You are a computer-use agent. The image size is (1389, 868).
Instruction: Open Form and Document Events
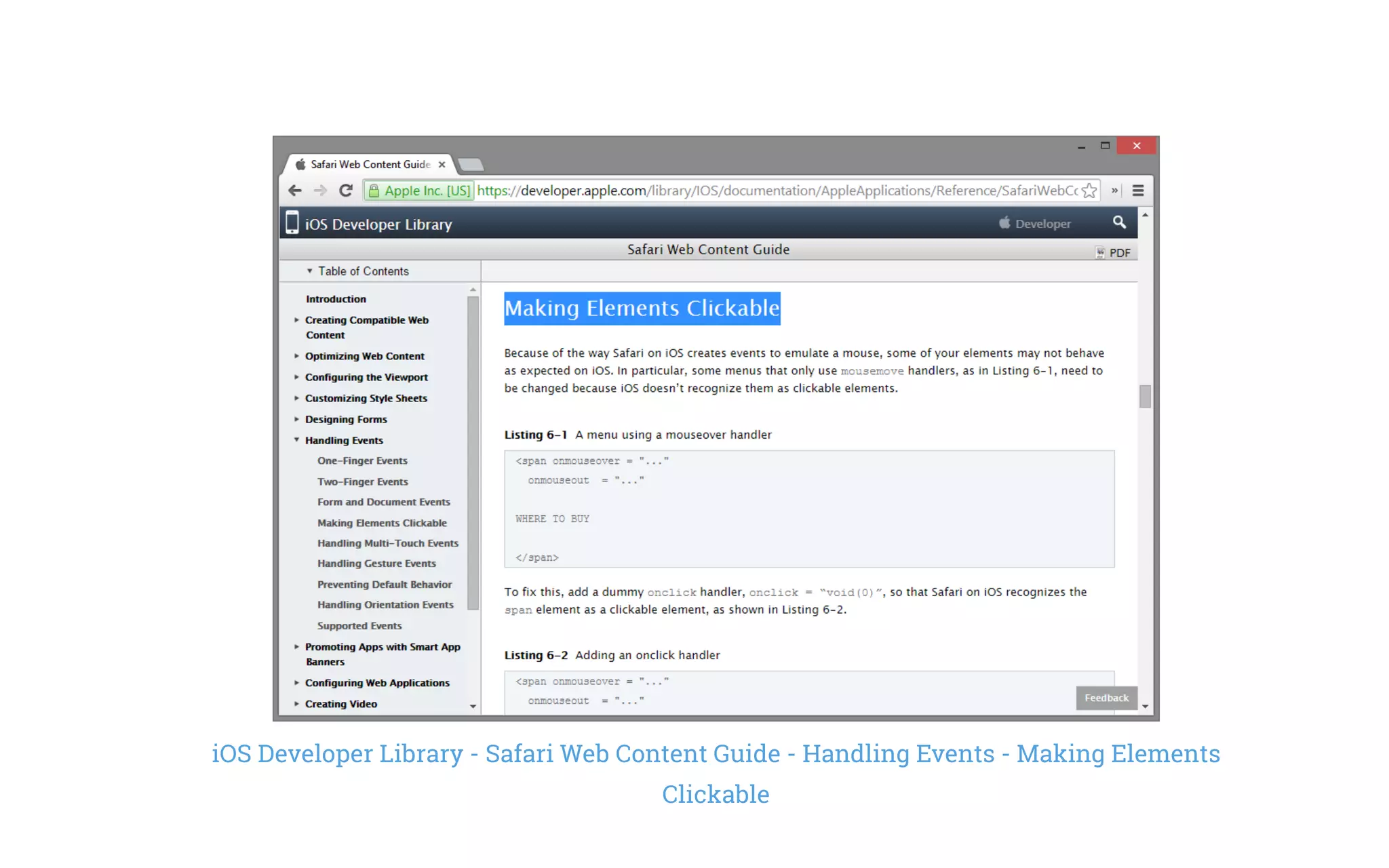coord(384,502)
